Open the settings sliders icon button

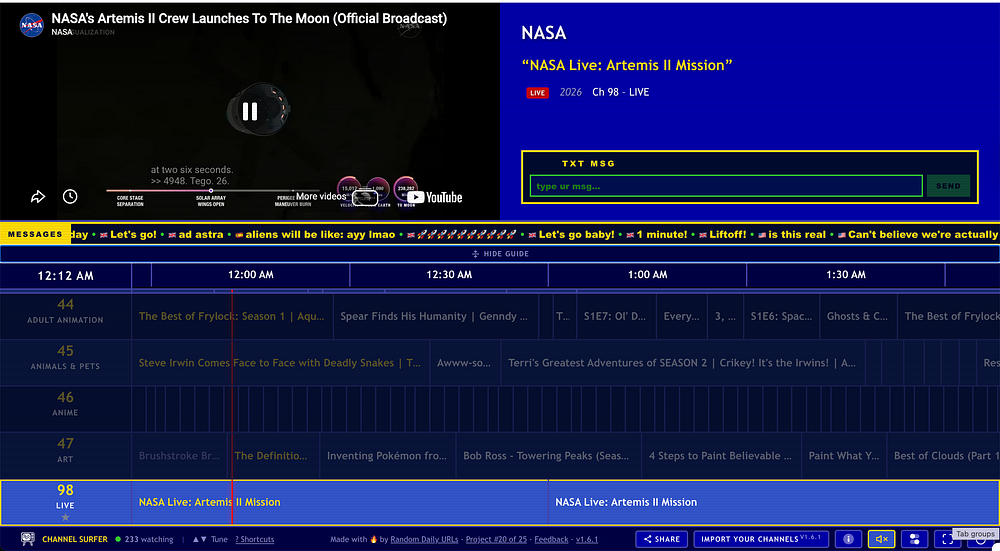(915, 539)
